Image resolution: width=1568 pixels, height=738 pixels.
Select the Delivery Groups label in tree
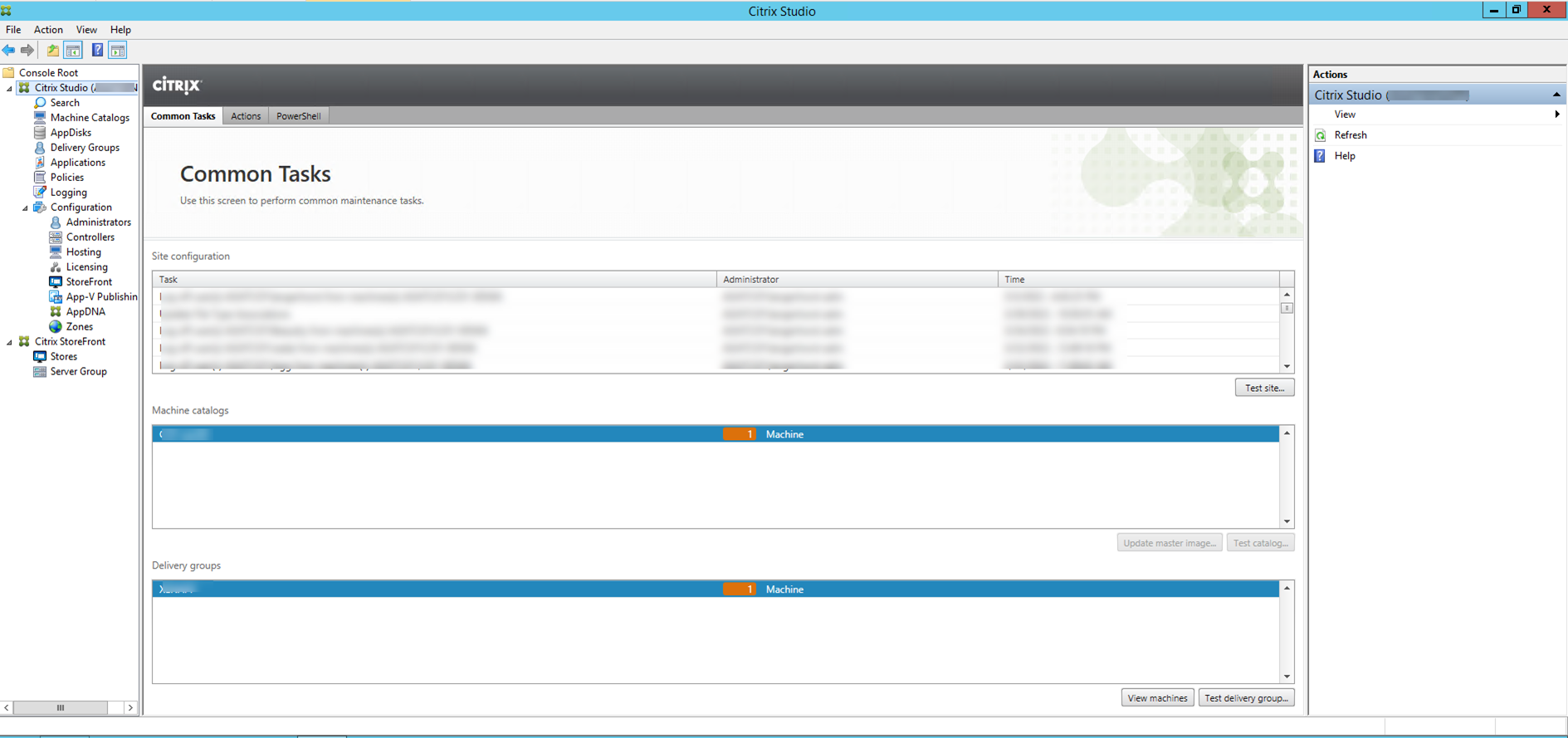(x=85, y=148)
